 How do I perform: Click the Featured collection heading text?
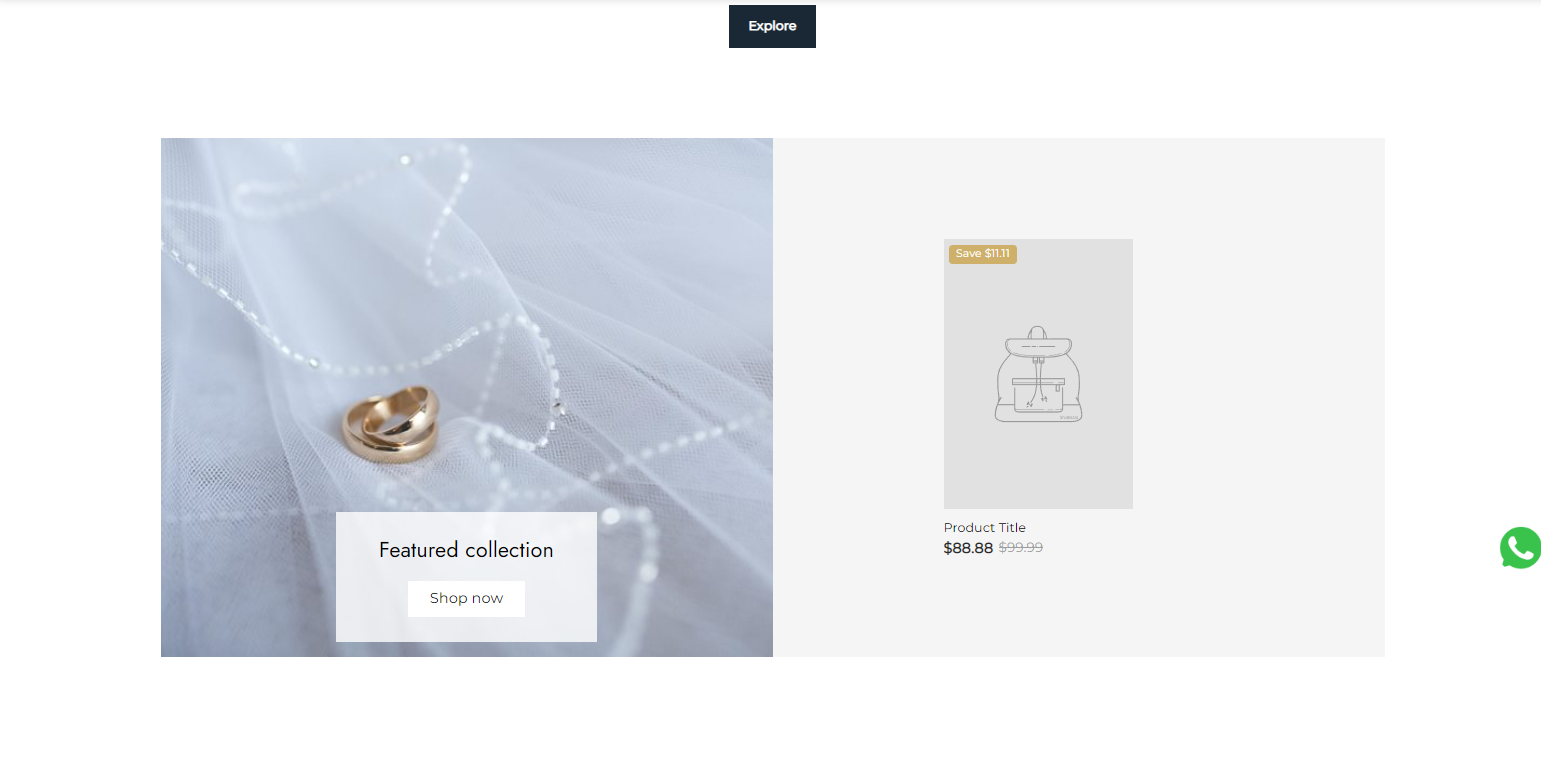click(x=466, y=550)
